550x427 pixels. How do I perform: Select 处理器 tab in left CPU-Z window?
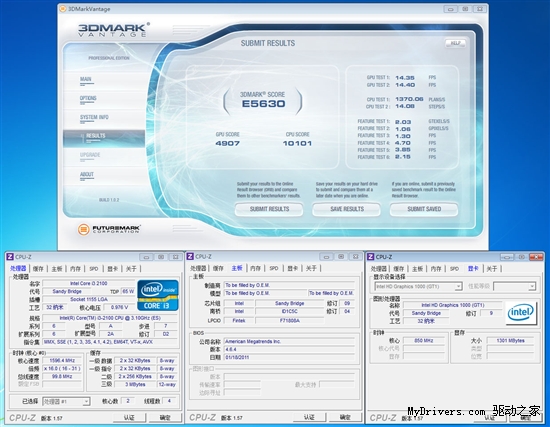18,268
